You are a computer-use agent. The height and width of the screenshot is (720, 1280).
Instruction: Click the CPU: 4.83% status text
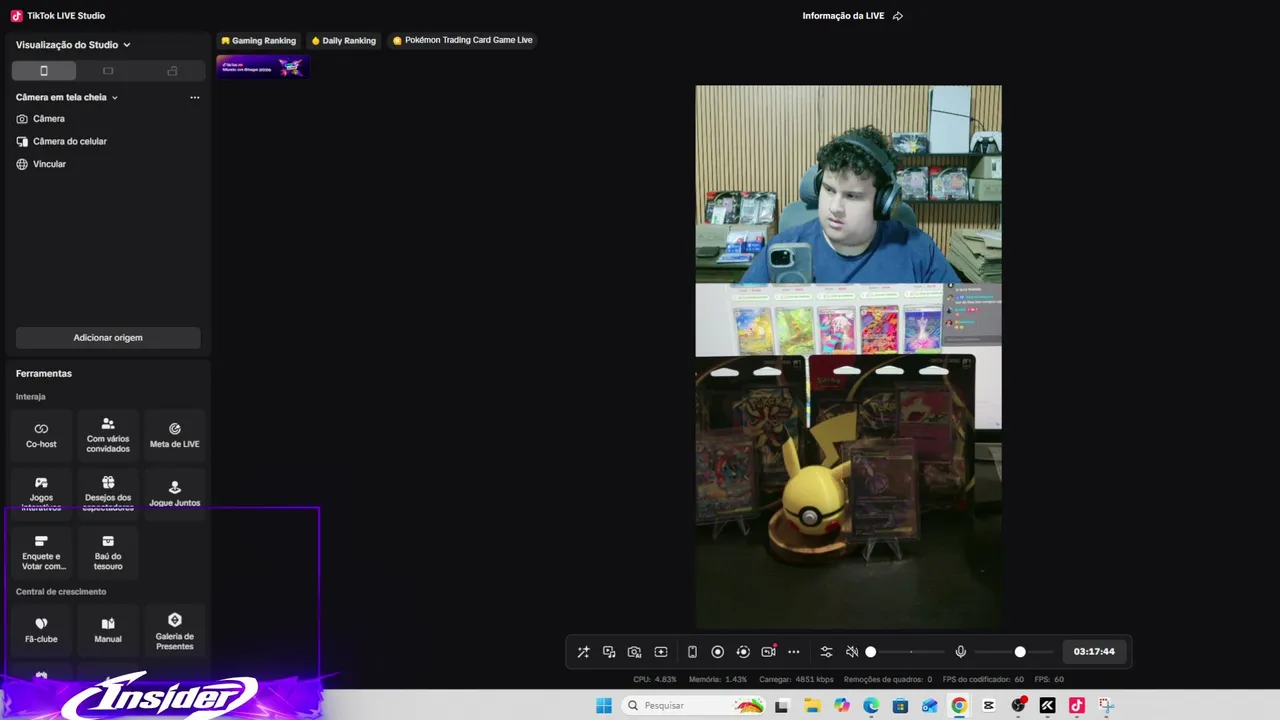(x=655, y=680)
